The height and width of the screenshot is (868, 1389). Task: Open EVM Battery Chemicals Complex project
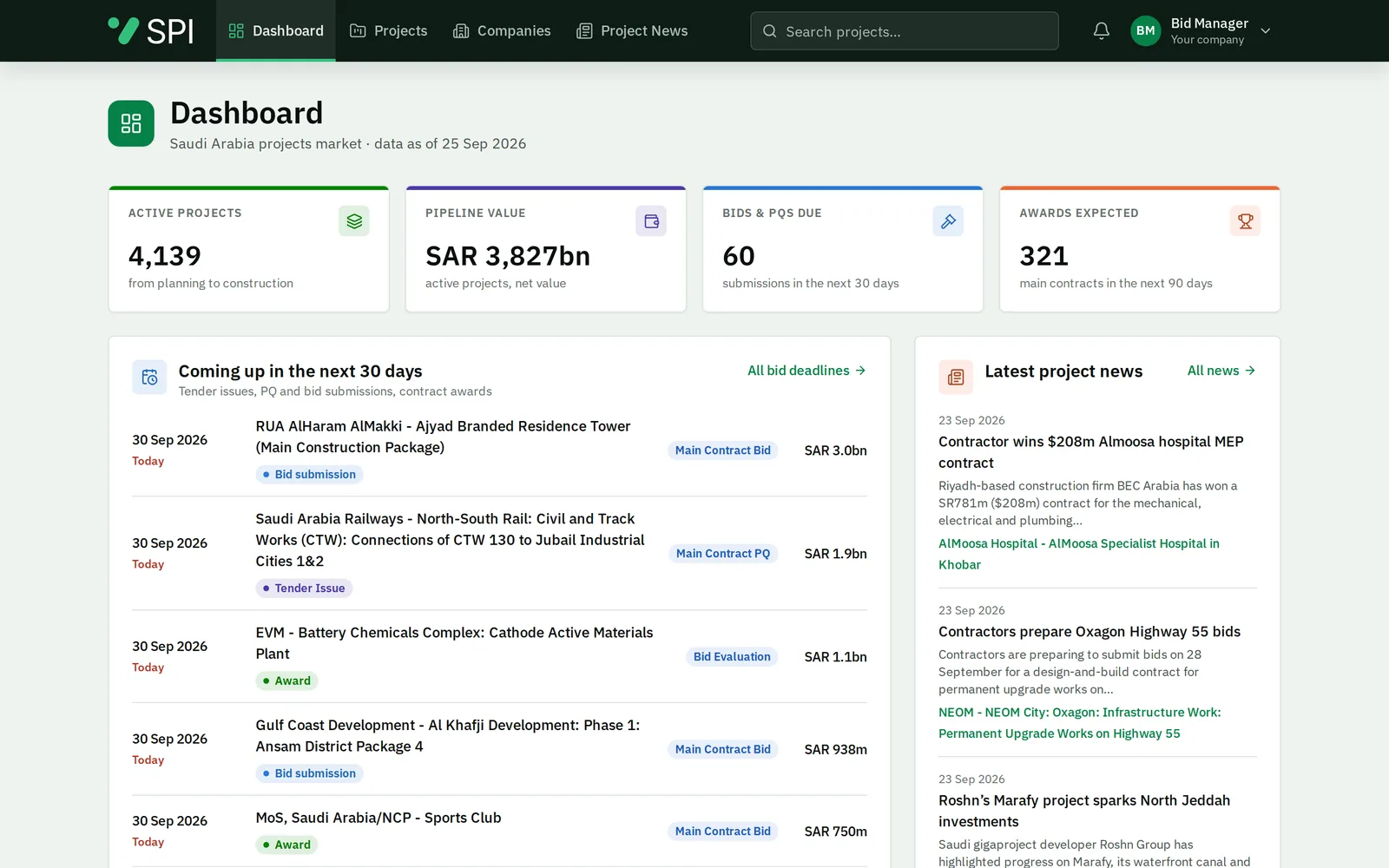[454, 643]
